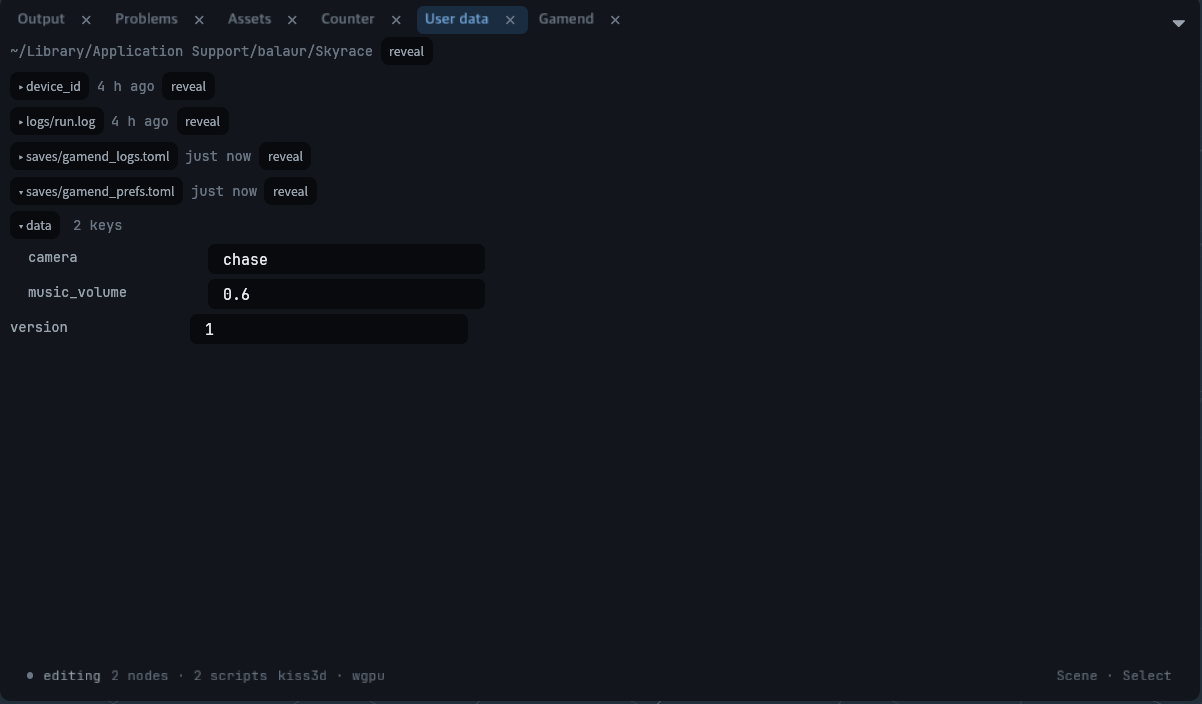Image resolution: width=1202 pixels, height=704 pixels.
Task: Click 'Scene' in the status bar
Action: click(1077, 676)
